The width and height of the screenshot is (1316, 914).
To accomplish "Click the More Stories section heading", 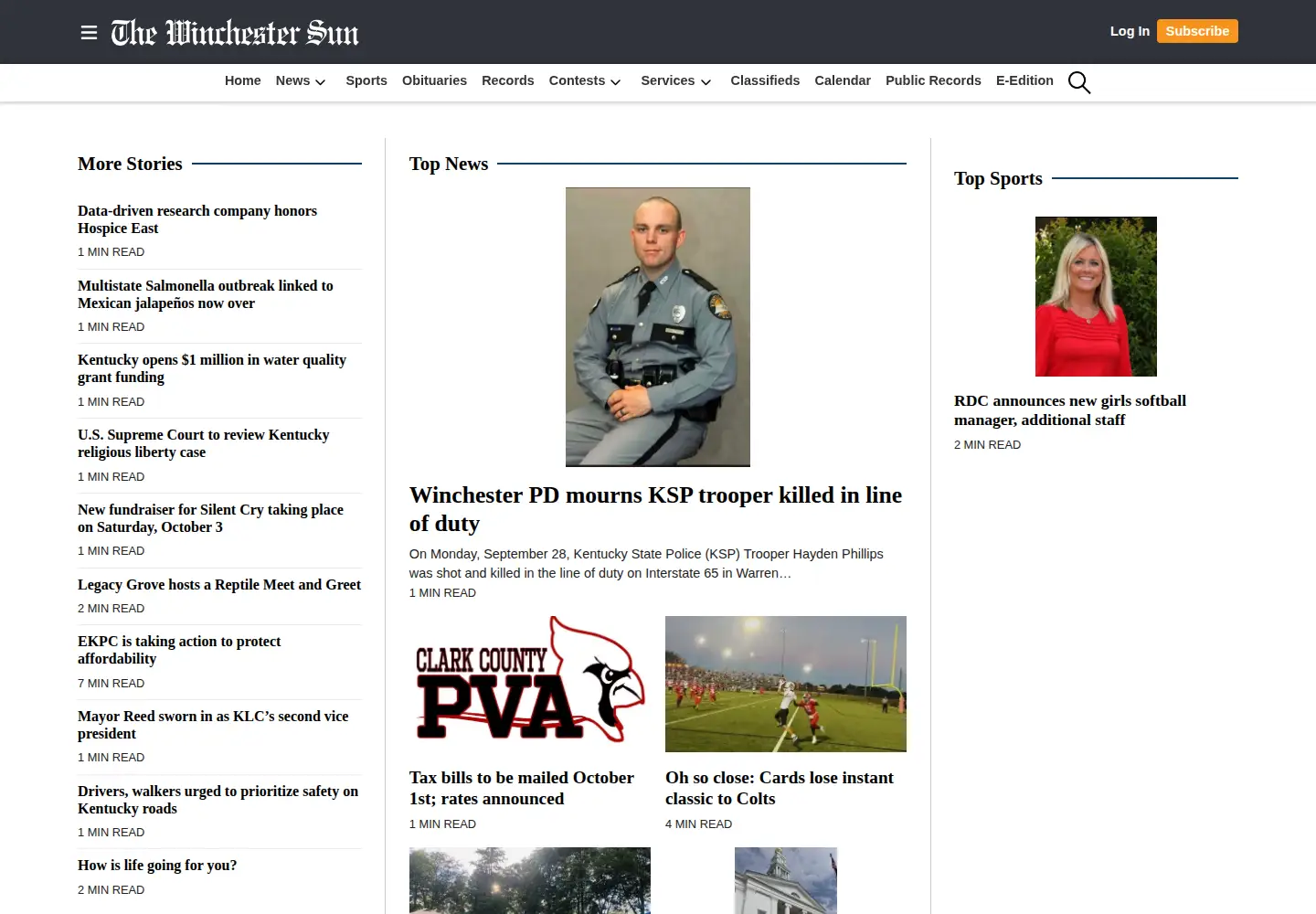I will (x=130, y=164).
